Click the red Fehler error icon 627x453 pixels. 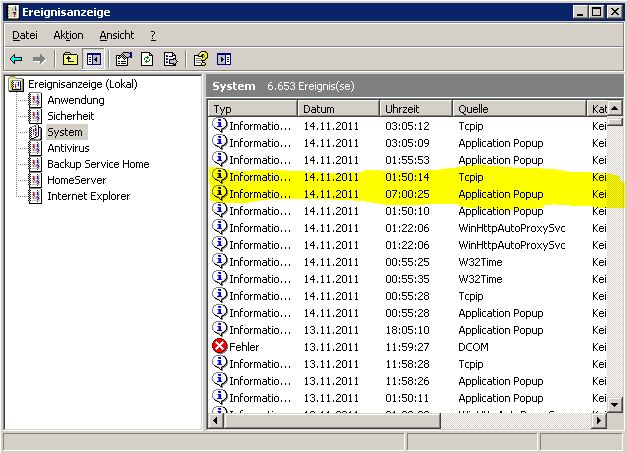pos(220,346)
